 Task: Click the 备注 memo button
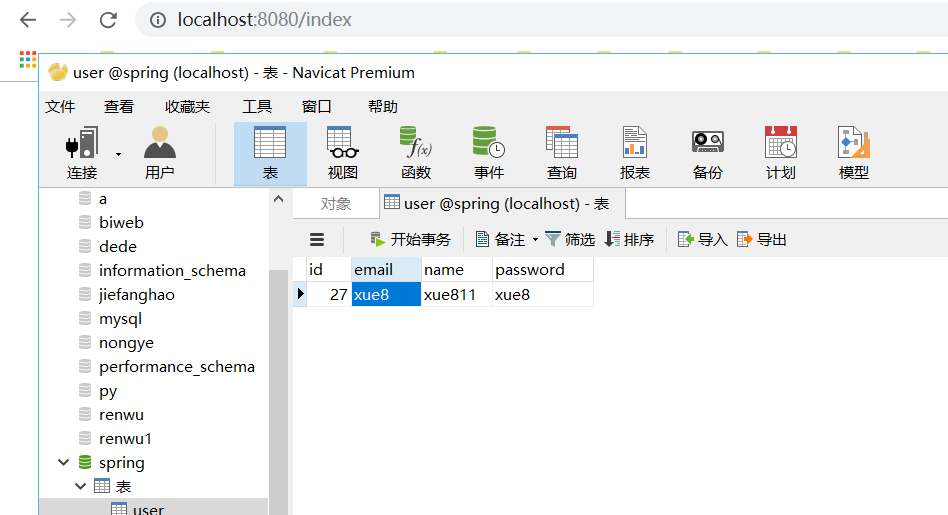point(500,240)
